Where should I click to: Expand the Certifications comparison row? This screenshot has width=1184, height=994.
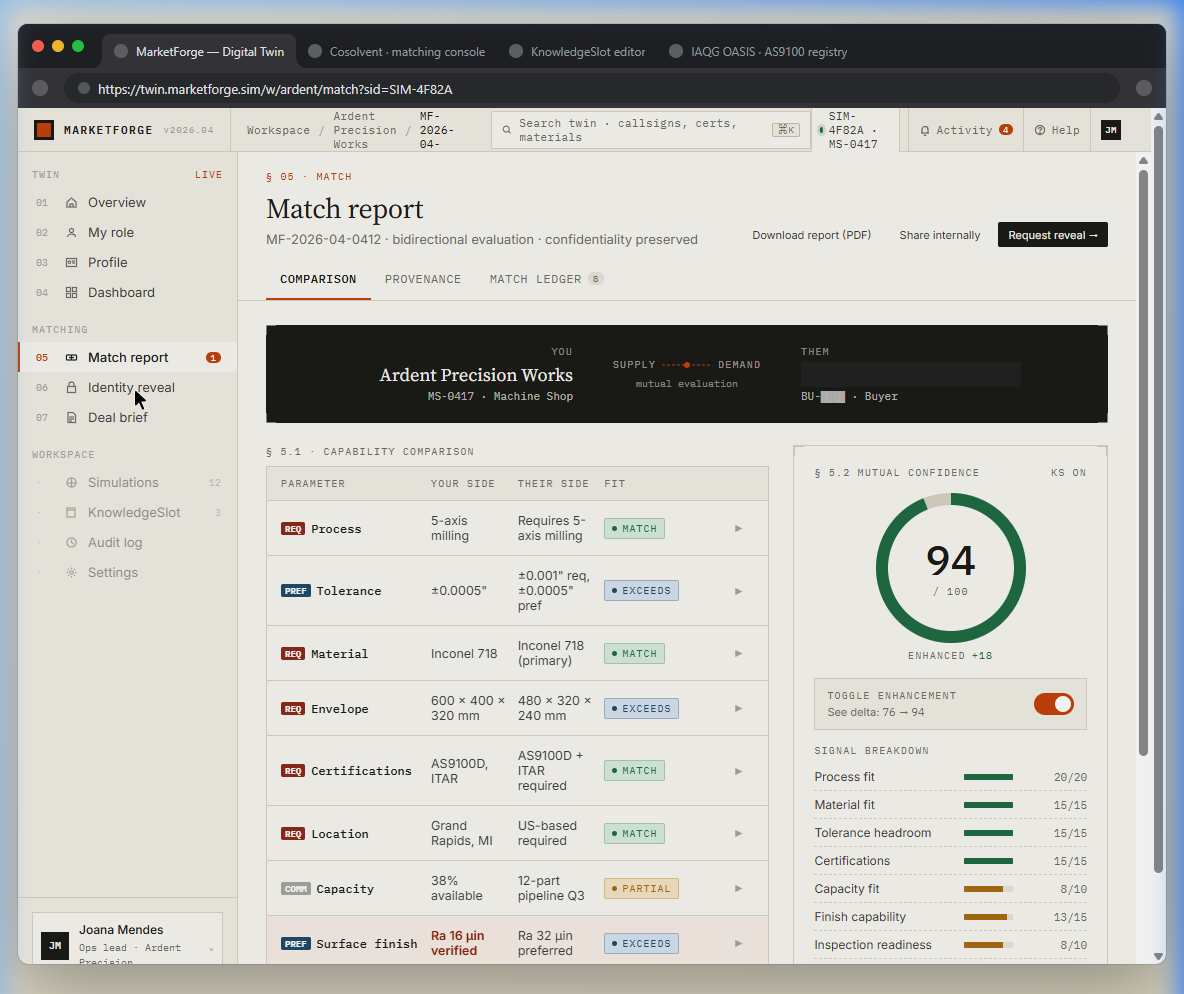coord(738,771)
